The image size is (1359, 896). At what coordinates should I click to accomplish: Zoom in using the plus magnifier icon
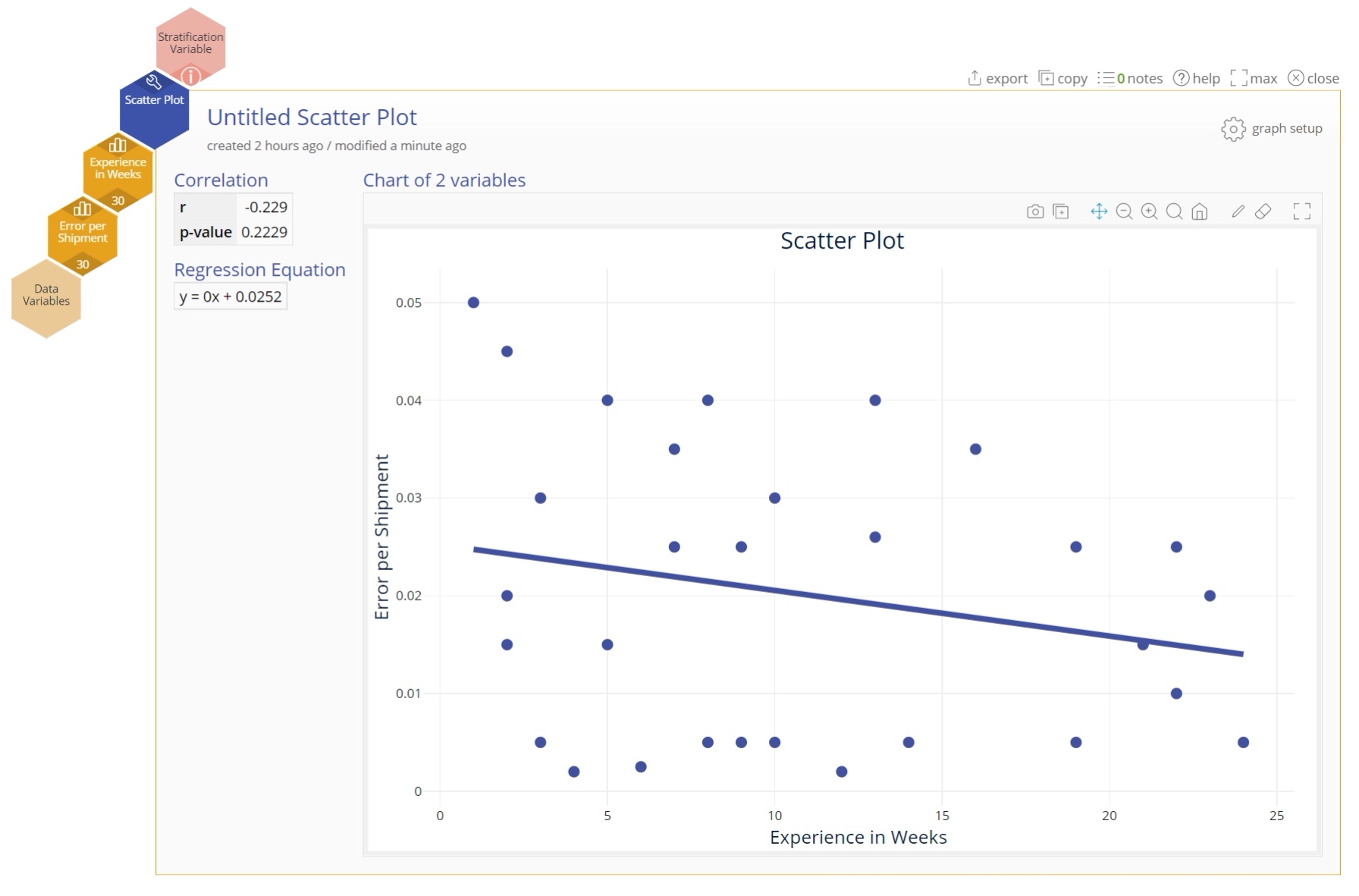click(x=1150, y=211)
